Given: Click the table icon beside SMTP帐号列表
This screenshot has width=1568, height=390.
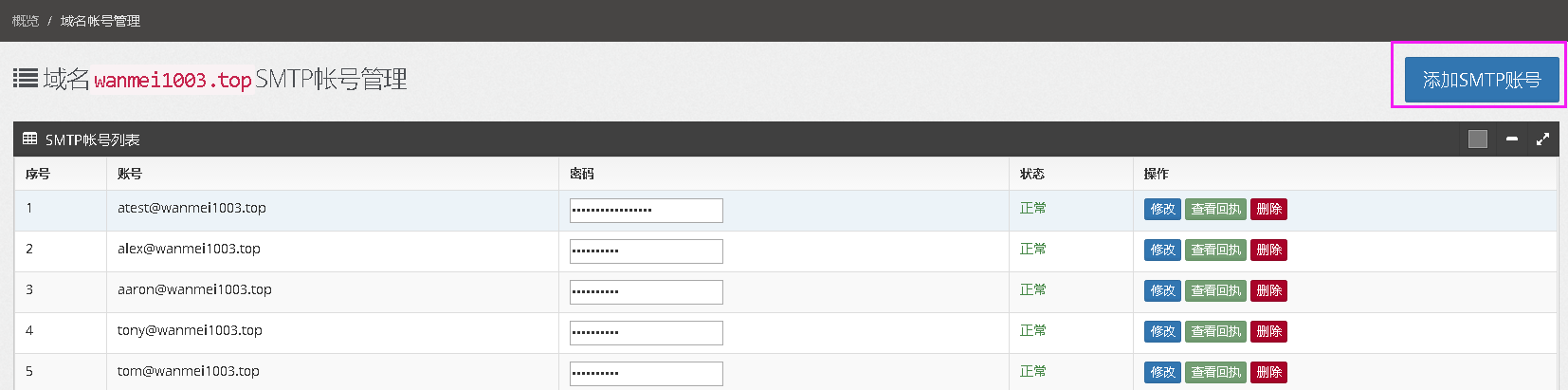Looking at the screenshot, I should (30, 139).
